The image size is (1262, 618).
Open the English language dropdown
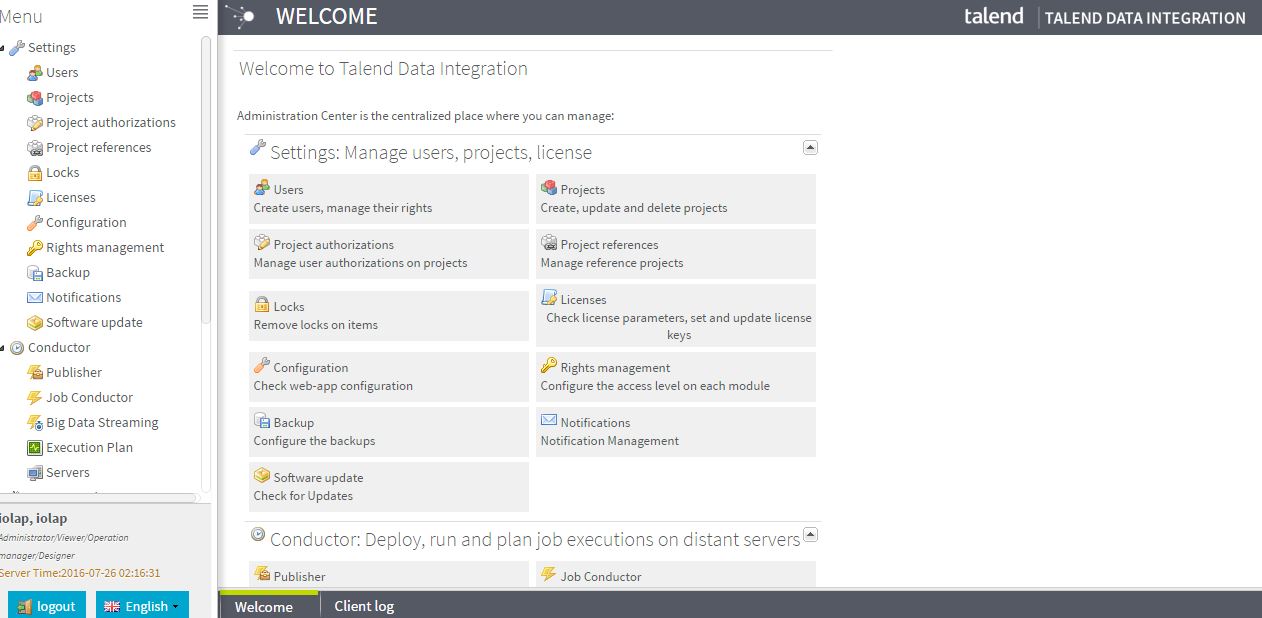pos(142,606)
